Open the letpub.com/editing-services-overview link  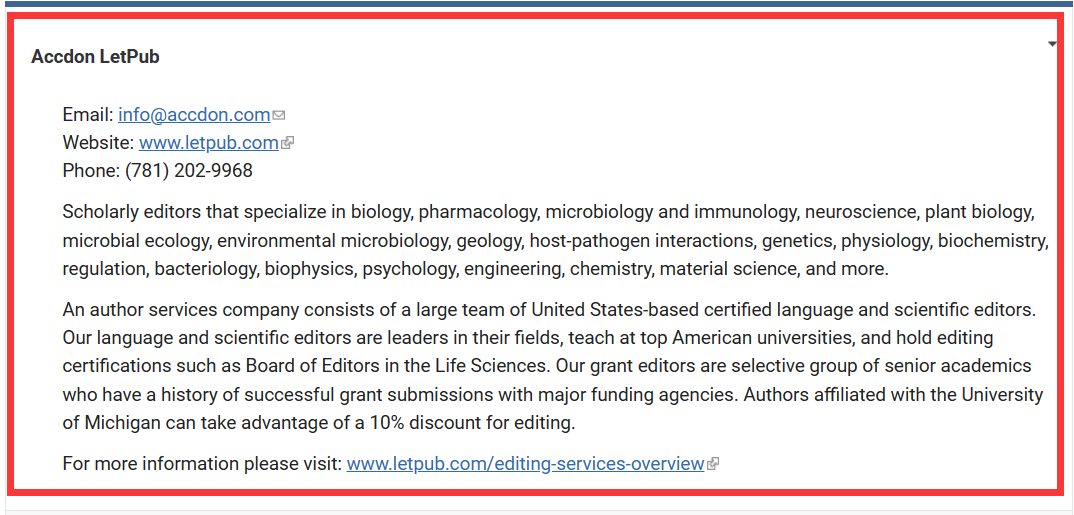click(x=525, y=464)
